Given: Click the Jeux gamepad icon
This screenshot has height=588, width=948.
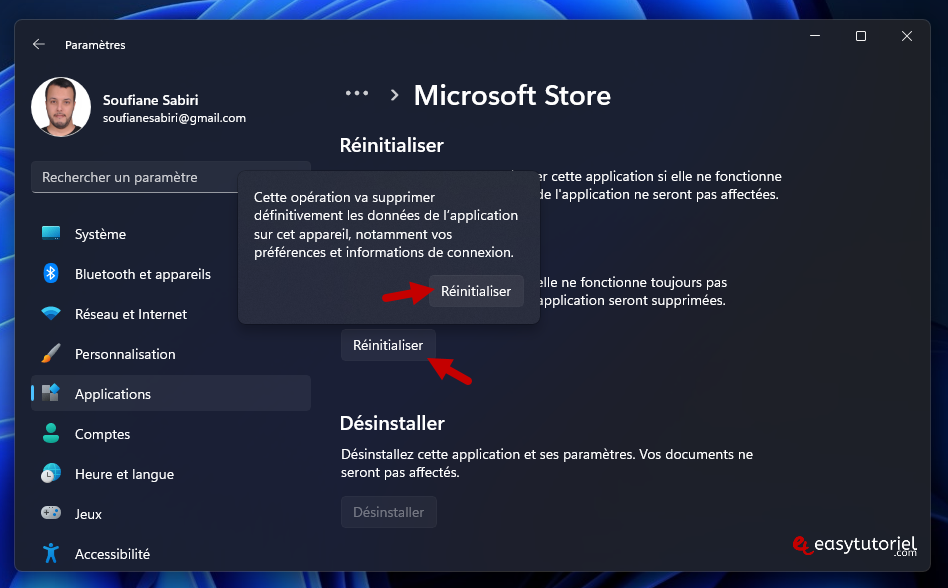Looking at the screenshot, I should coord(51,513).
